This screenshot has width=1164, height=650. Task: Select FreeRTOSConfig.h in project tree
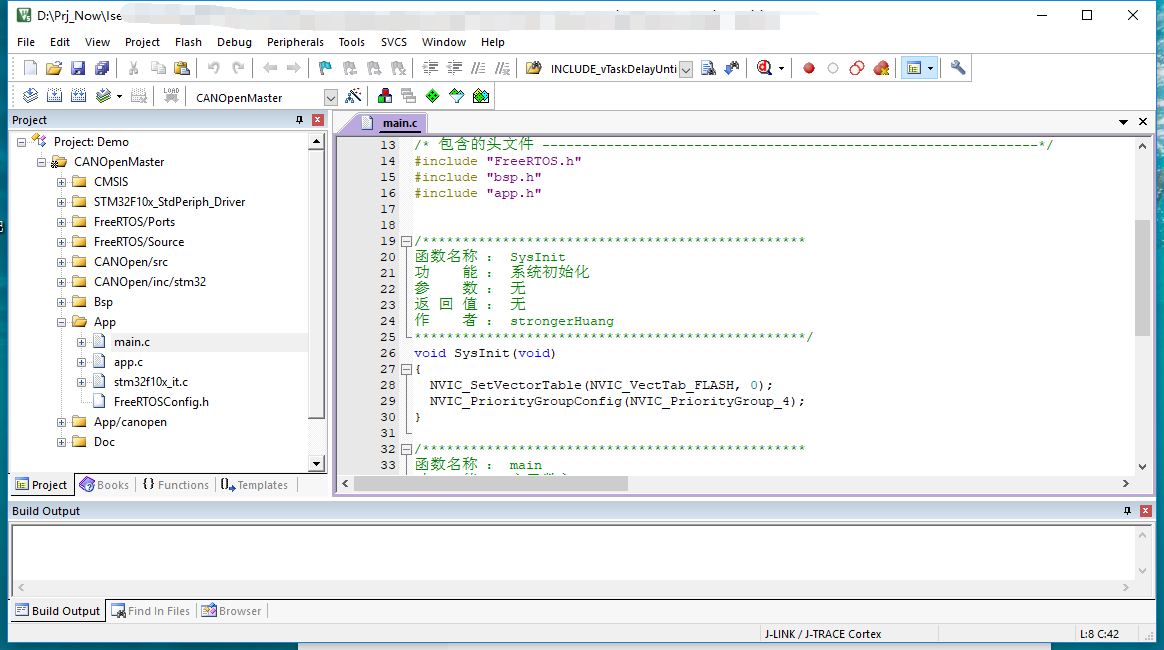click(160, 402)
